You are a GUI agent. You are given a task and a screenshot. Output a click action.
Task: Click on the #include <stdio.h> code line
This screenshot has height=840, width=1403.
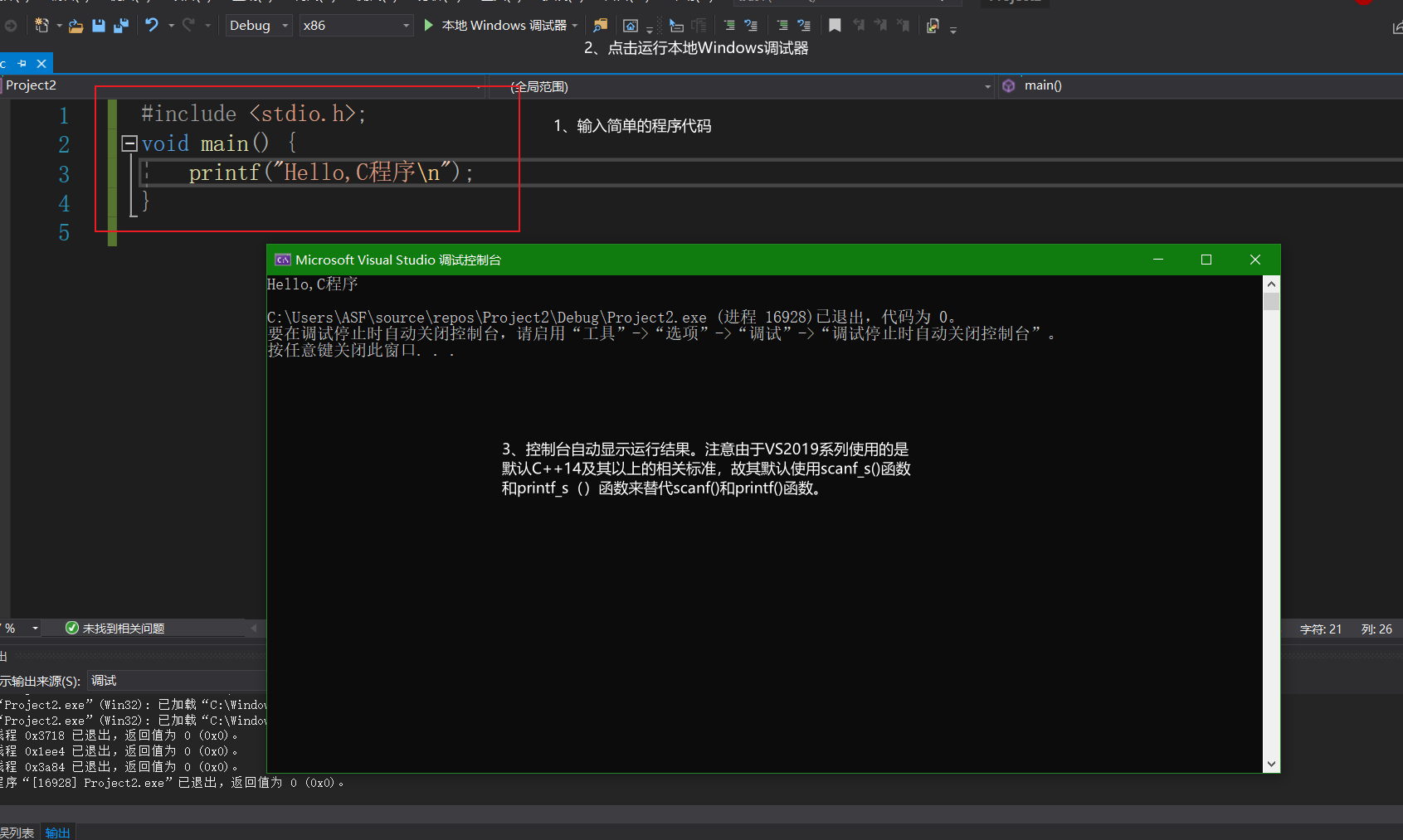coord(254,114)
